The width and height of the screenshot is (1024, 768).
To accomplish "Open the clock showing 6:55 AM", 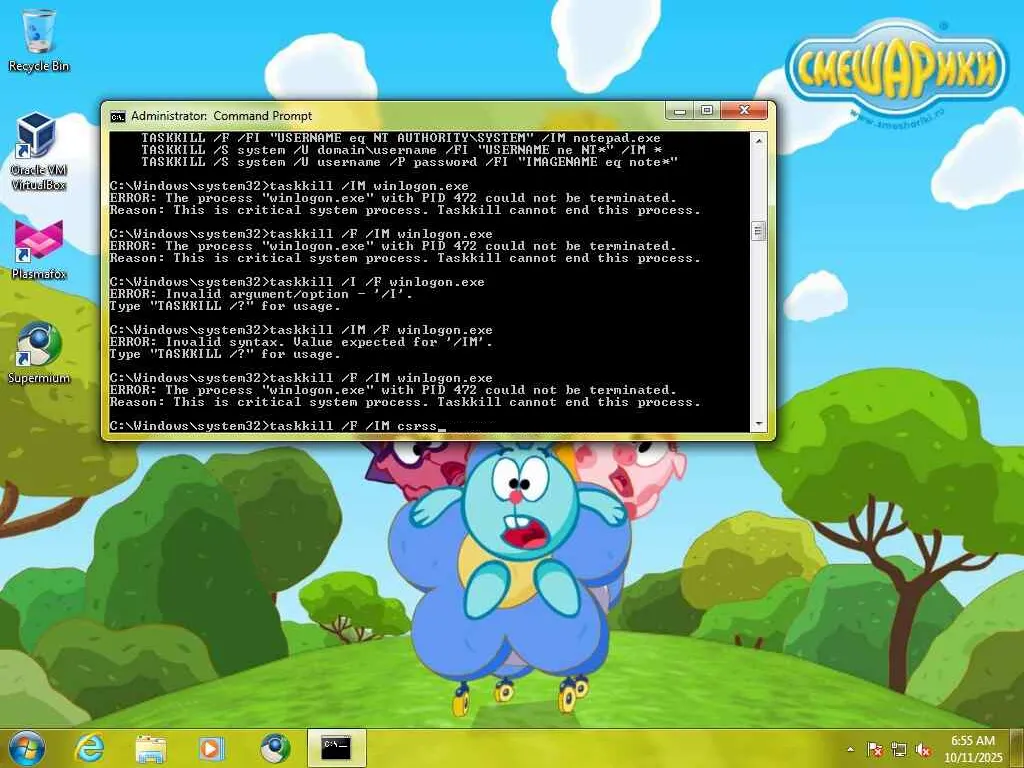I will point(972,749).
